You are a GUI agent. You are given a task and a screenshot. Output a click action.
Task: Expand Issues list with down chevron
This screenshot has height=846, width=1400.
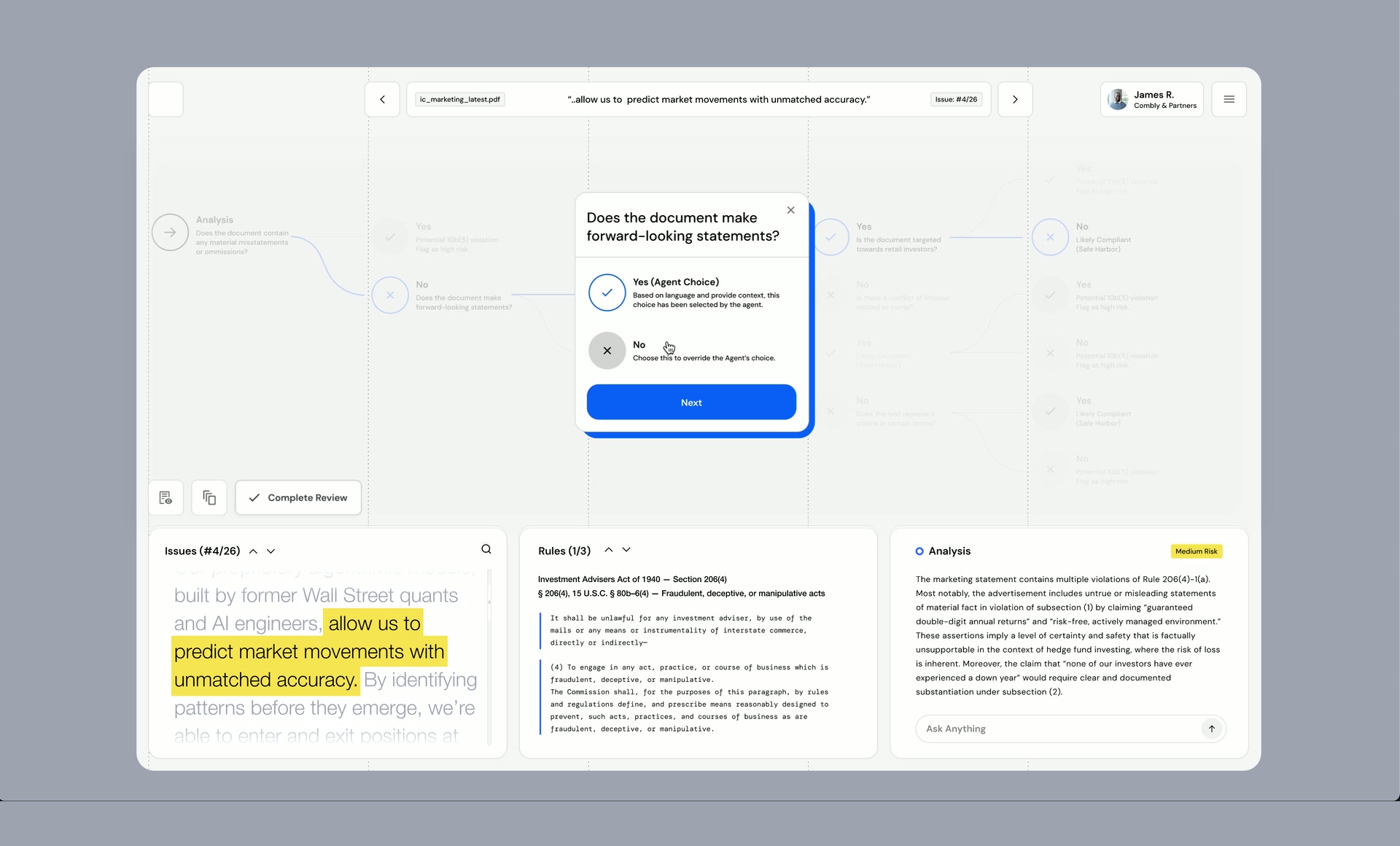(x=271, y=551)
